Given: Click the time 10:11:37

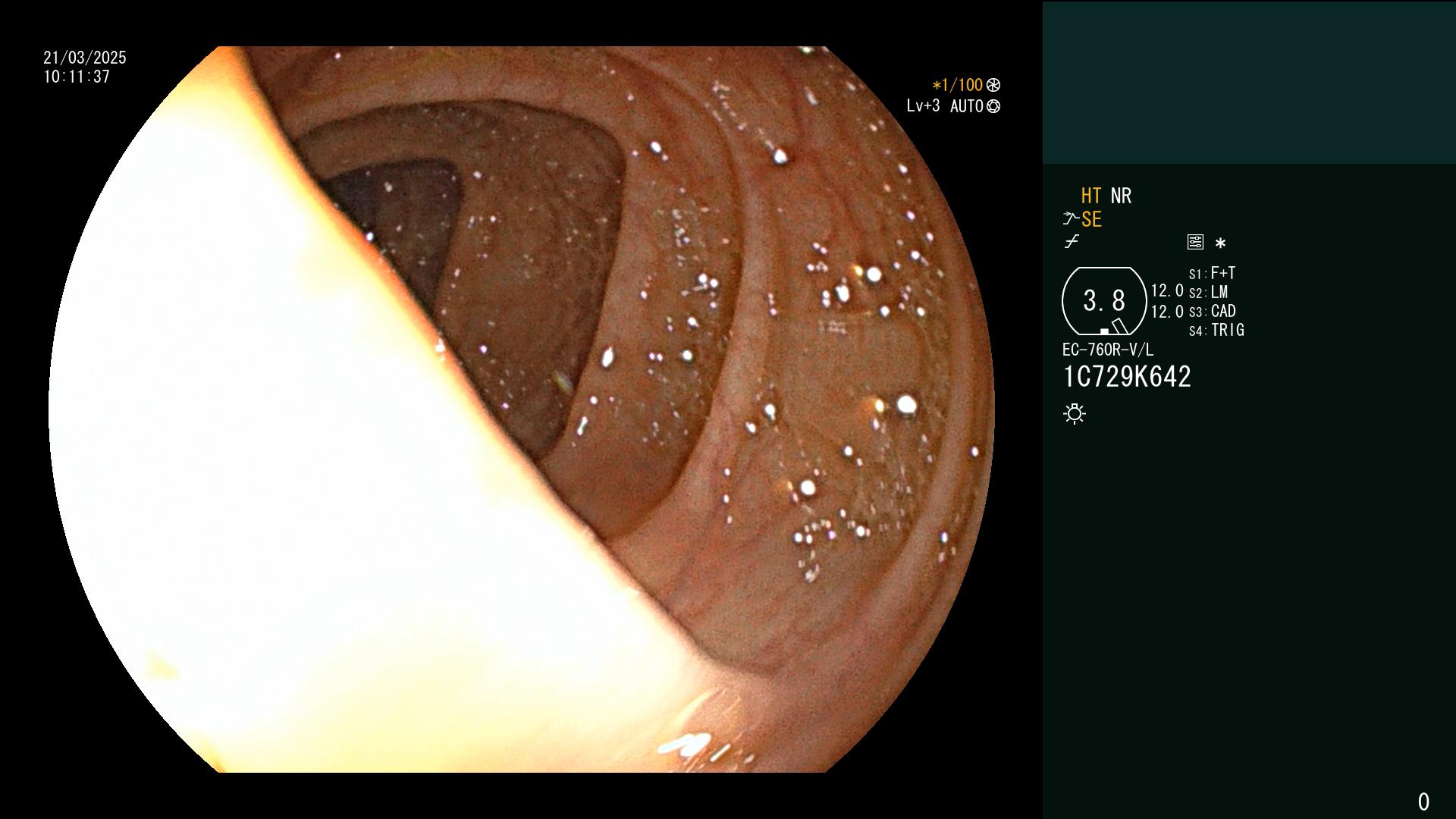Looking at the screenshot, I should [x=77, y=77].
